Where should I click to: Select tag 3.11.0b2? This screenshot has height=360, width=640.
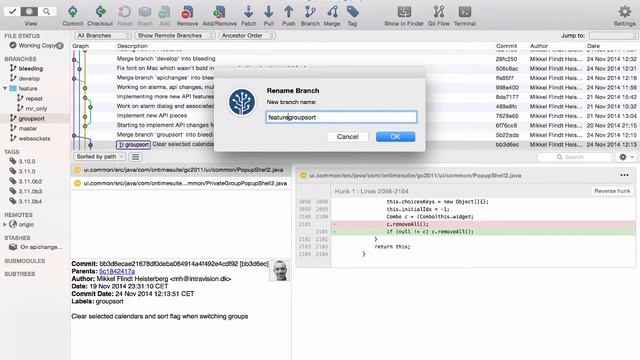[x=30, y=181]
